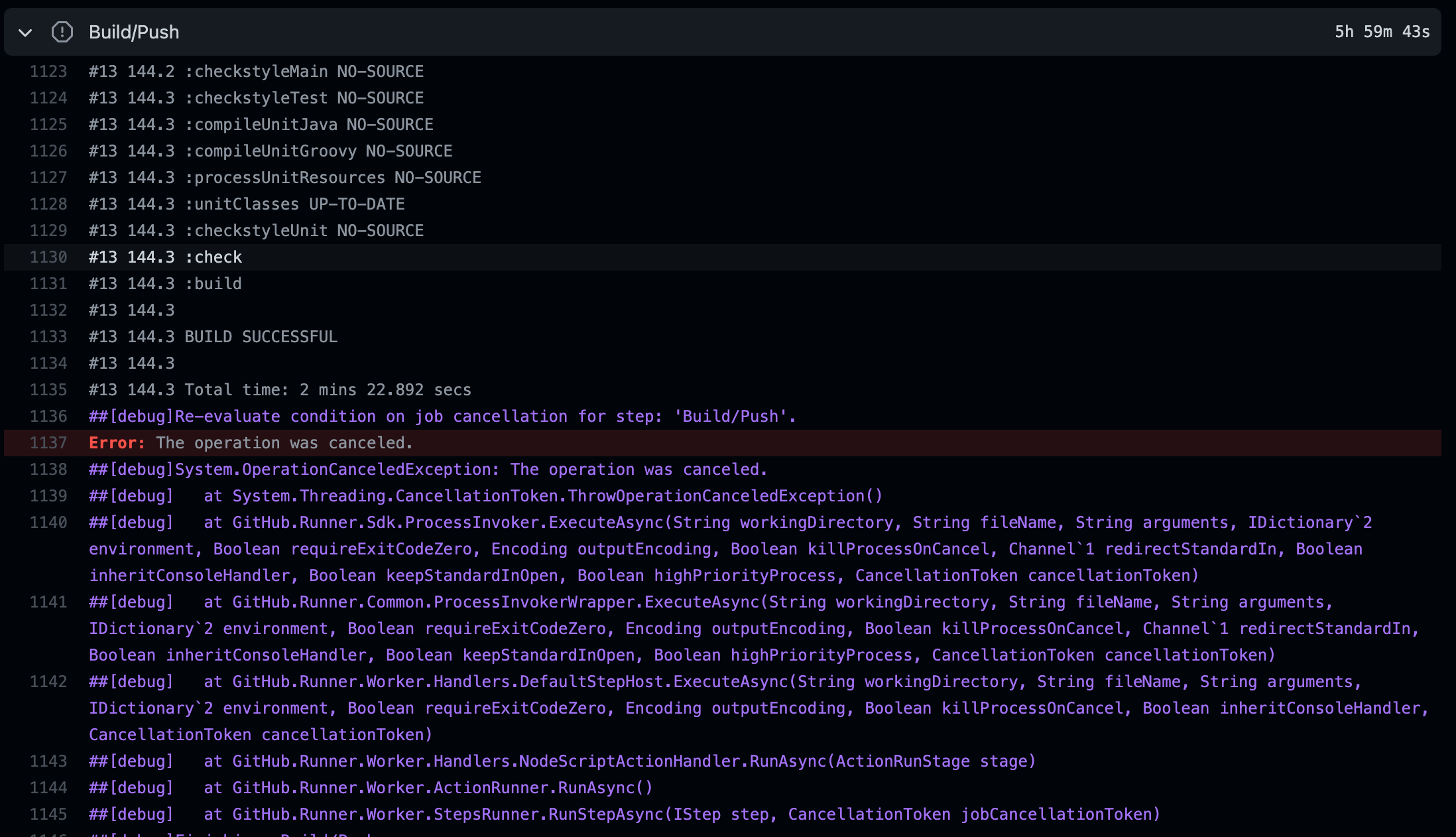Click the BUILD SUCCESSFUL log line

(x=212, y=336)
